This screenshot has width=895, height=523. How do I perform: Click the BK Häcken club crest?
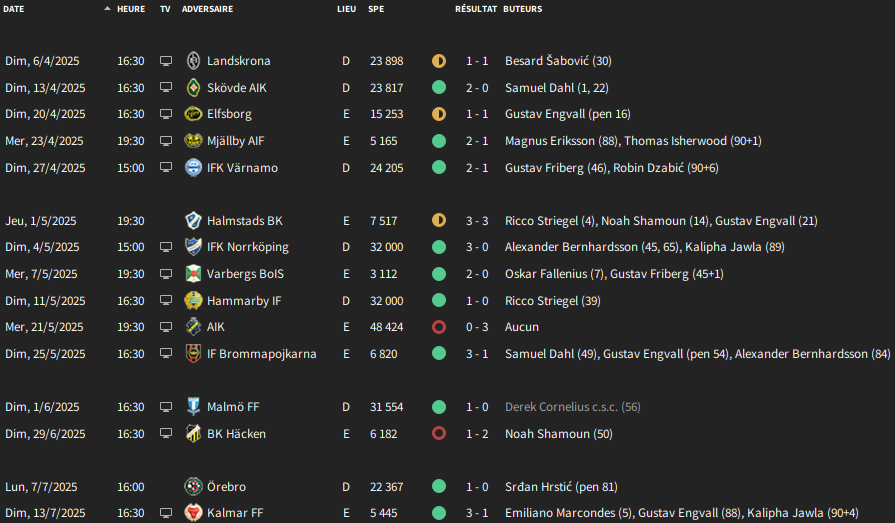coord(193,433)
